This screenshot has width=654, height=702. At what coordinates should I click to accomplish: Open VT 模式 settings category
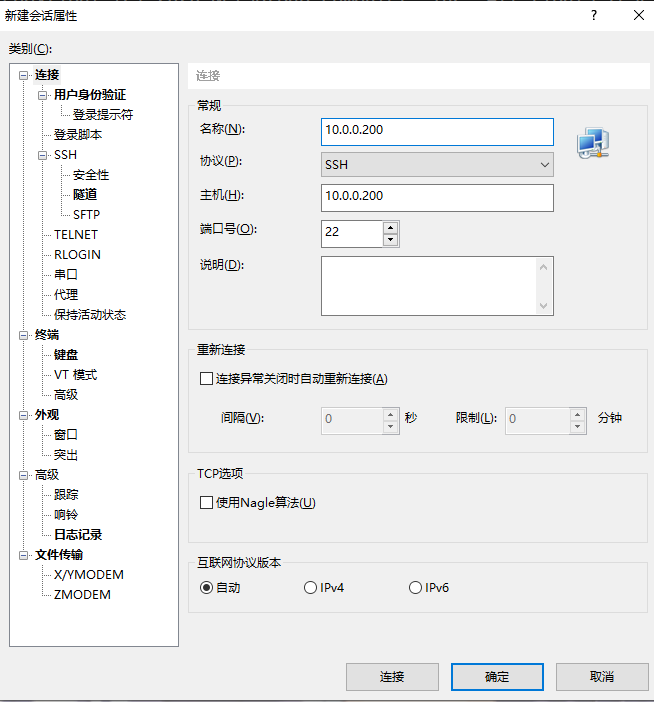[76, 375]
